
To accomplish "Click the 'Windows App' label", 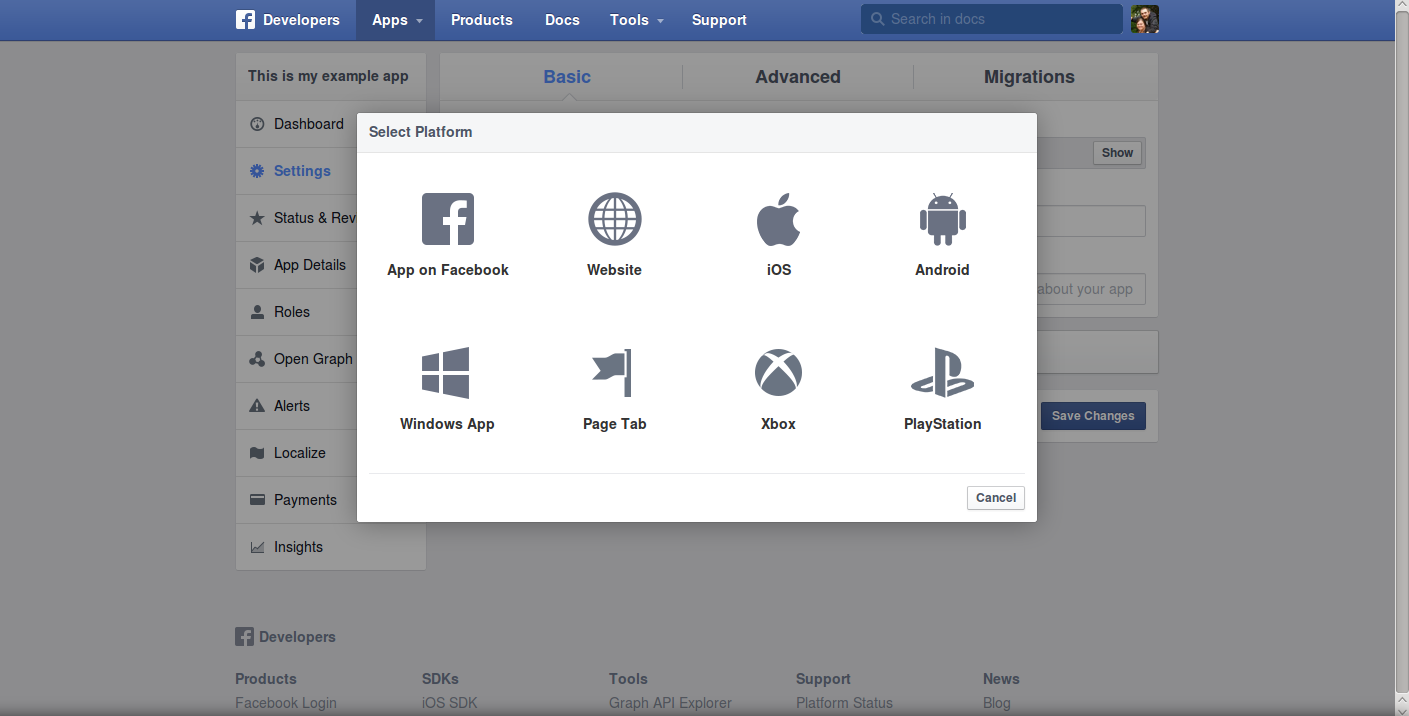I will point(447,424).
